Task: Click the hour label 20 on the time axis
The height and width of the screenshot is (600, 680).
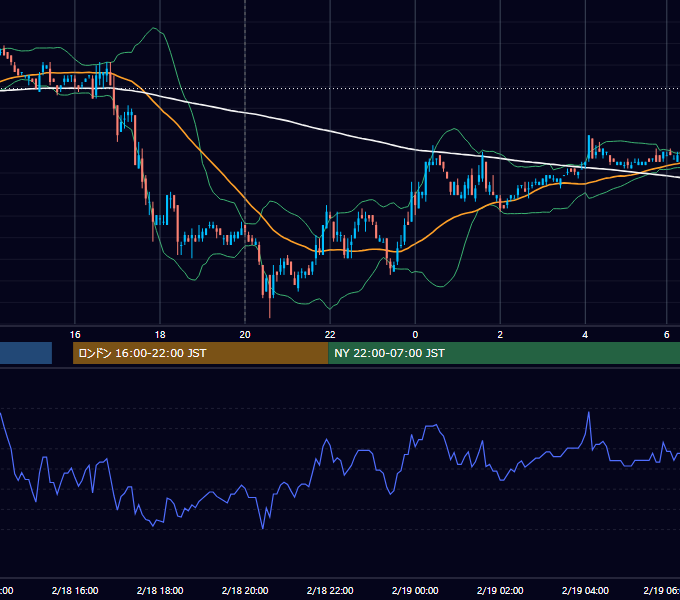Action: (x=245, y=335)
